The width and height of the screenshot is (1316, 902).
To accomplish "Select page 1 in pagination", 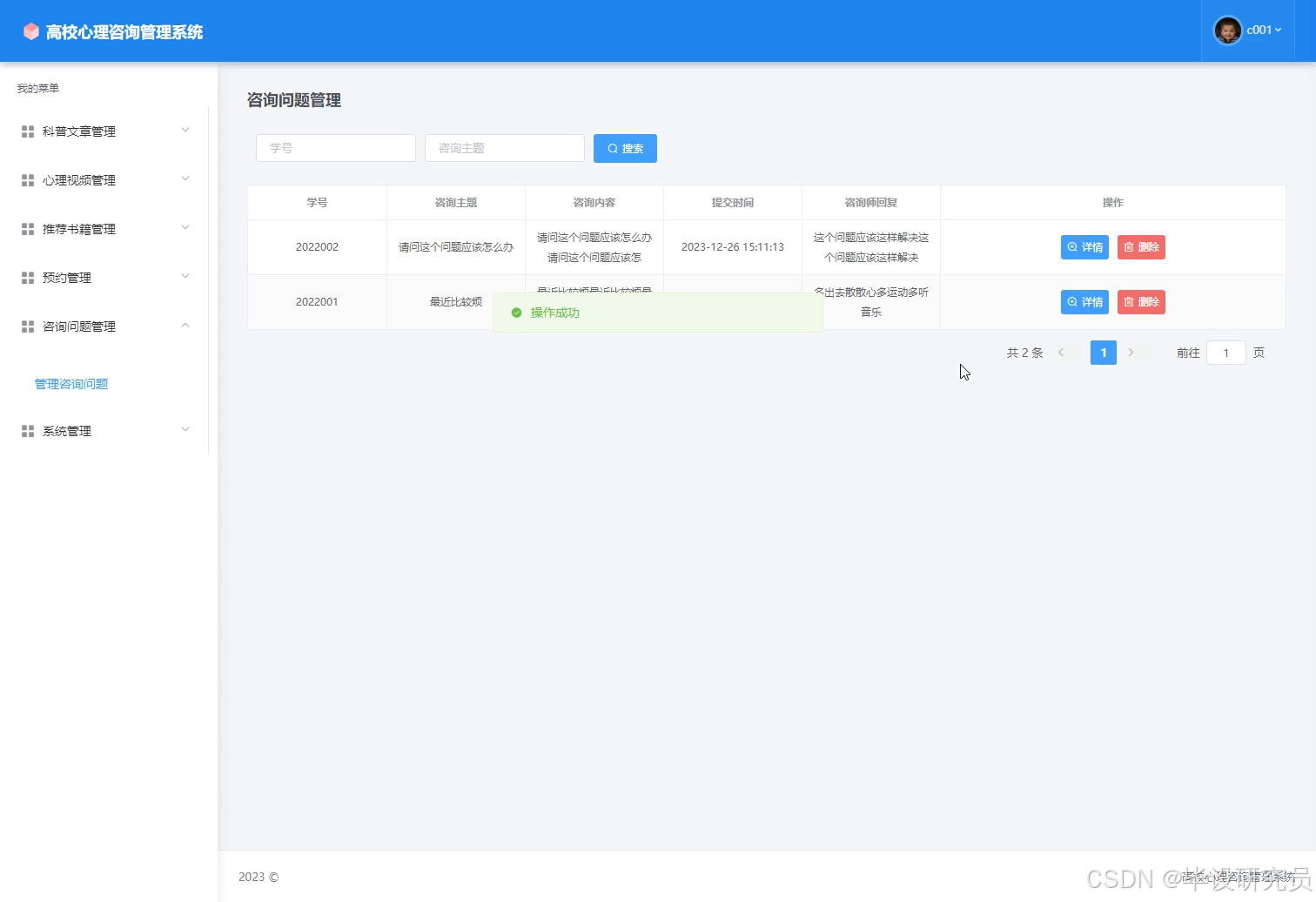I will click(1104, 353).
